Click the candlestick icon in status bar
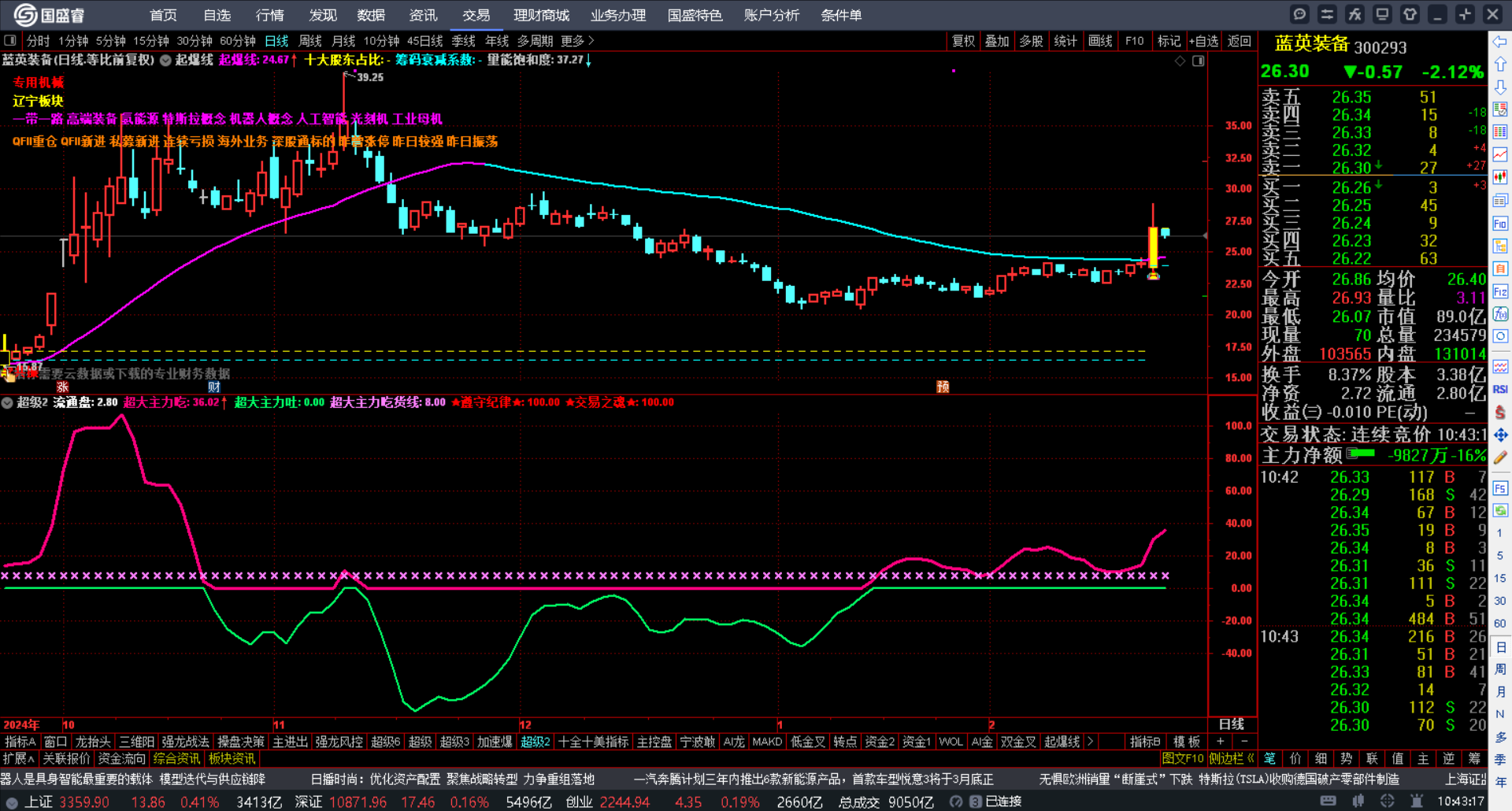The image size is (1512, 811). pyautogui.click(x=1358, y=802)
